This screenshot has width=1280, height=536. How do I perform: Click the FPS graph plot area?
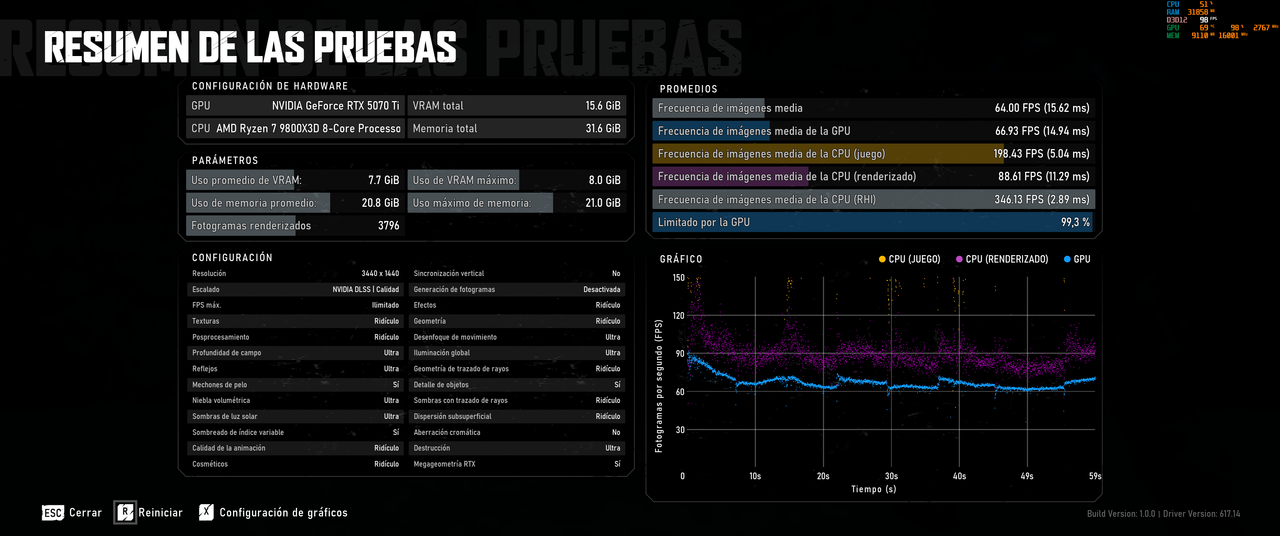[891, 372]
